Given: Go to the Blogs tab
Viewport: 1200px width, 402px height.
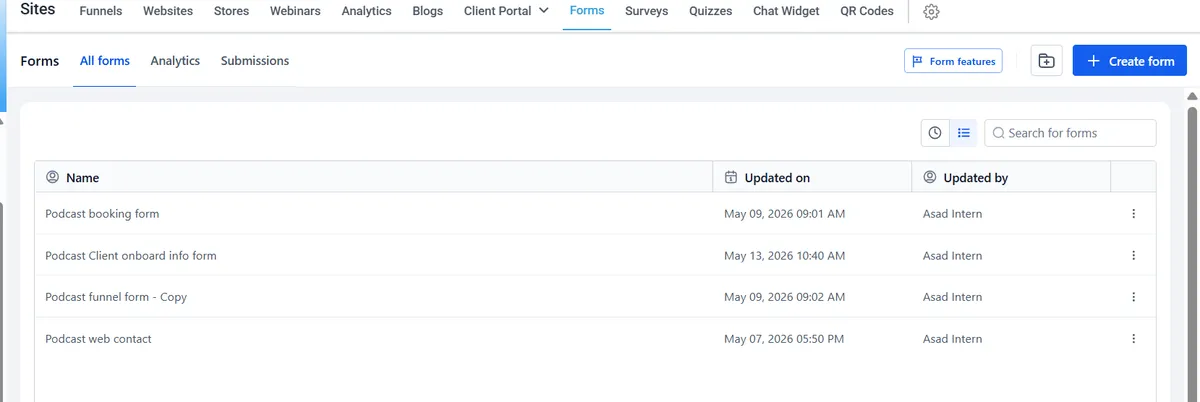Looking at the screenshot, I should pos(428,11).
